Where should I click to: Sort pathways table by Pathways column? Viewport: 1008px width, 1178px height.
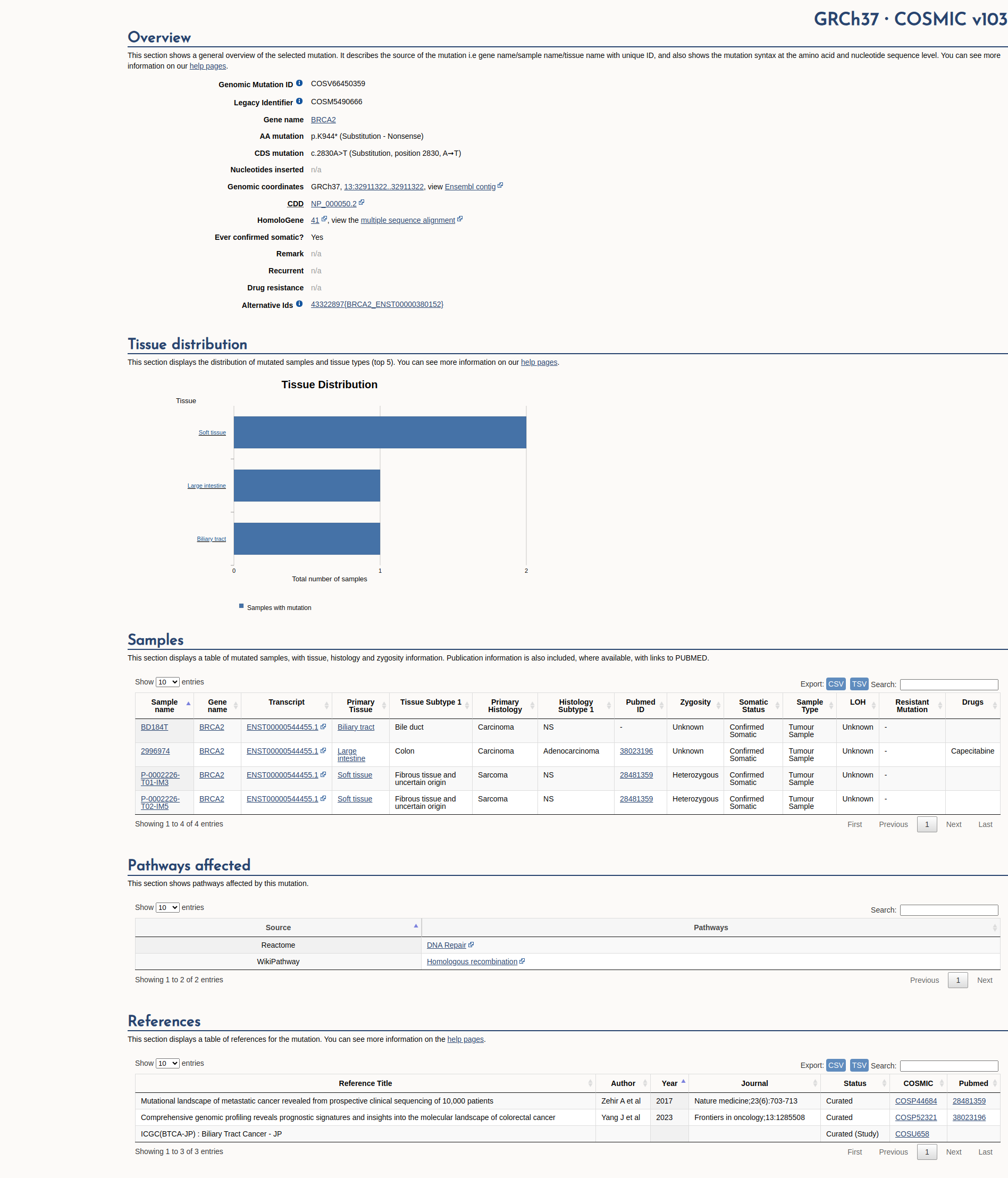(710, 928)
